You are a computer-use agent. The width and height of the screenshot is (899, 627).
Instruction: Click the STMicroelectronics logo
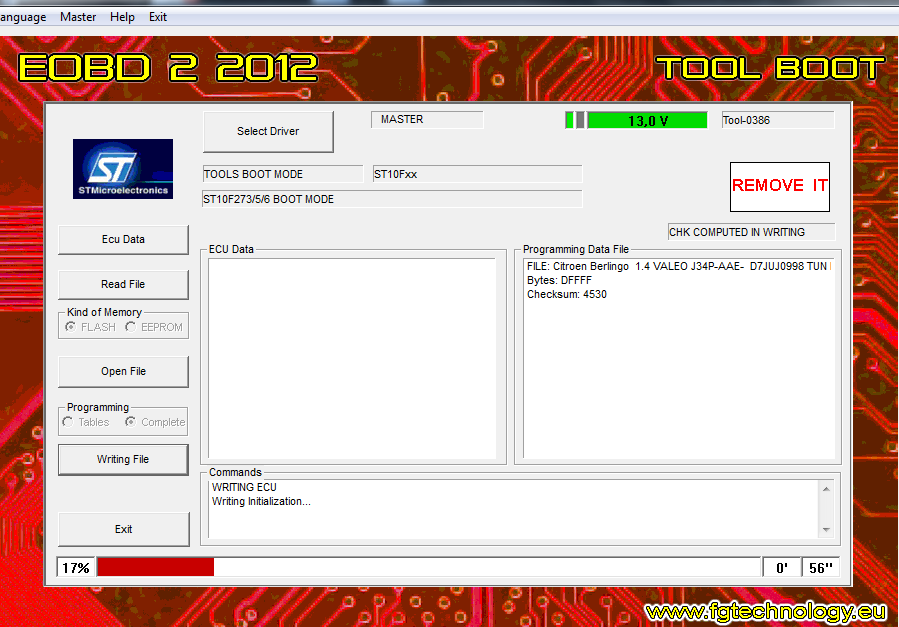(x=123, y=169)
